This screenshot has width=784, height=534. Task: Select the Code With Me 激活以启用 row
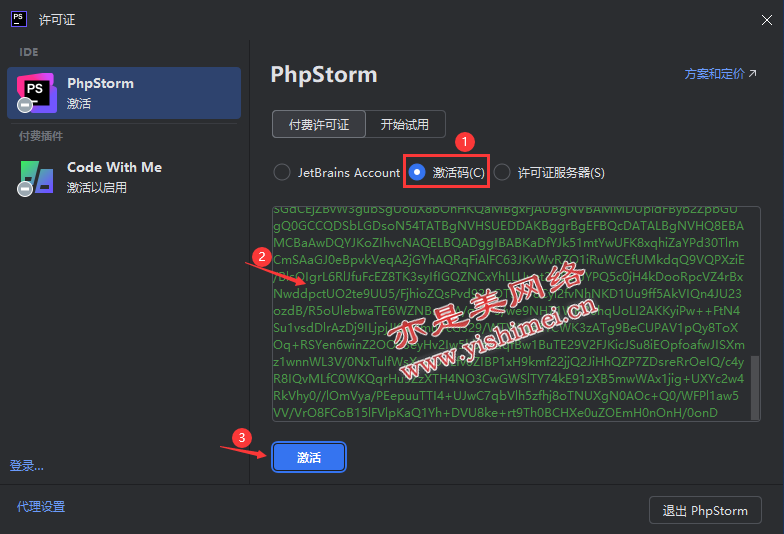pyautogui.click(x=124, y=177)
